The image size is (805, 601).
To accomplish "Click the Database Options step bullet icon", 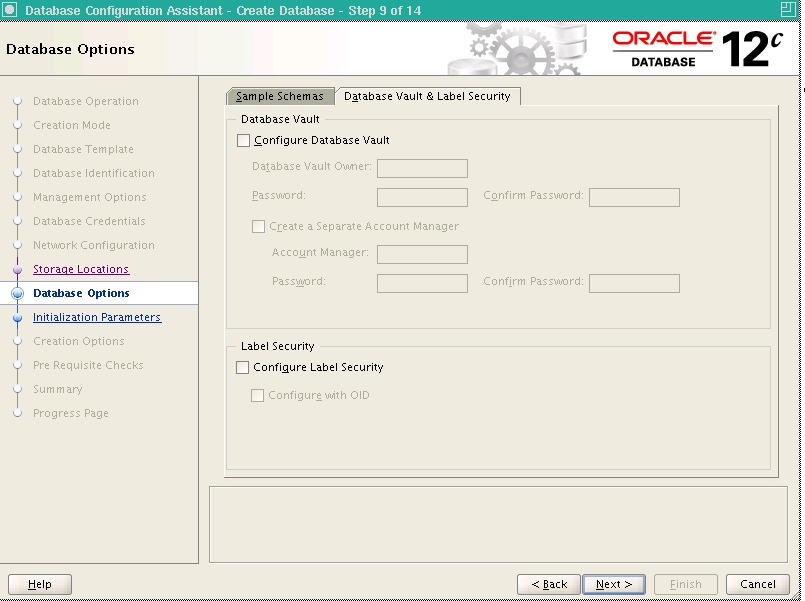I will pyautogui.click(x=17, y=294).
